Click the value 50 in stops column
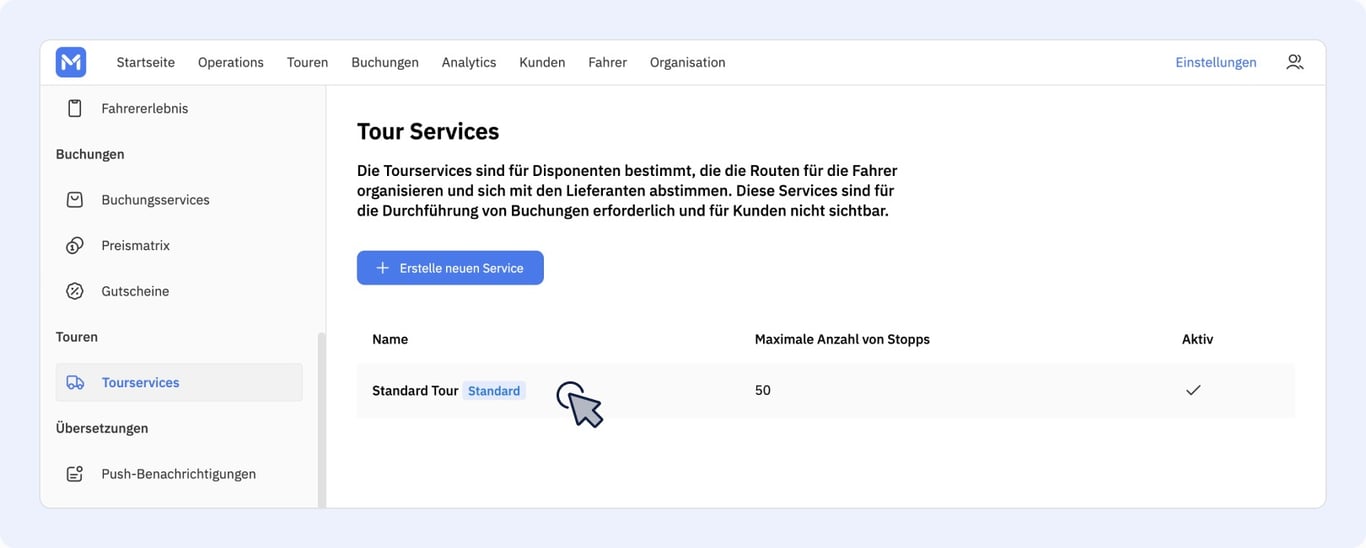Image resolution: width=1366 pixels, height=548 pixels. point(763,391)
